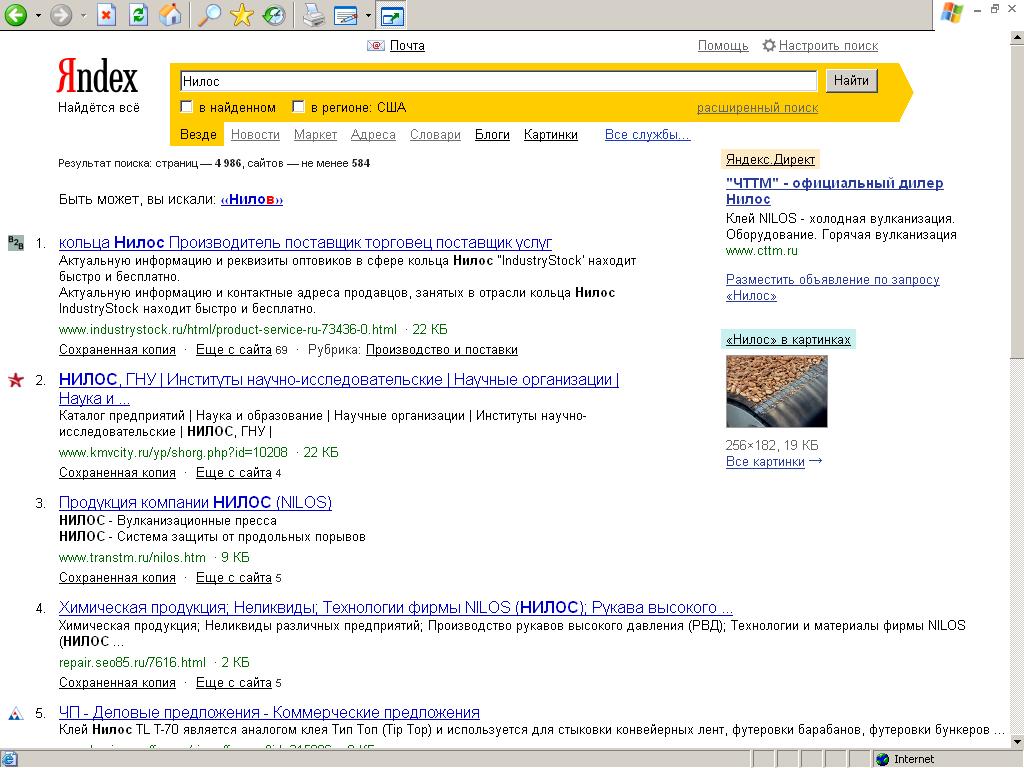Open the Forward button history dropdown arrow
The image size is (1024, 768).
[x=84, y=15]
